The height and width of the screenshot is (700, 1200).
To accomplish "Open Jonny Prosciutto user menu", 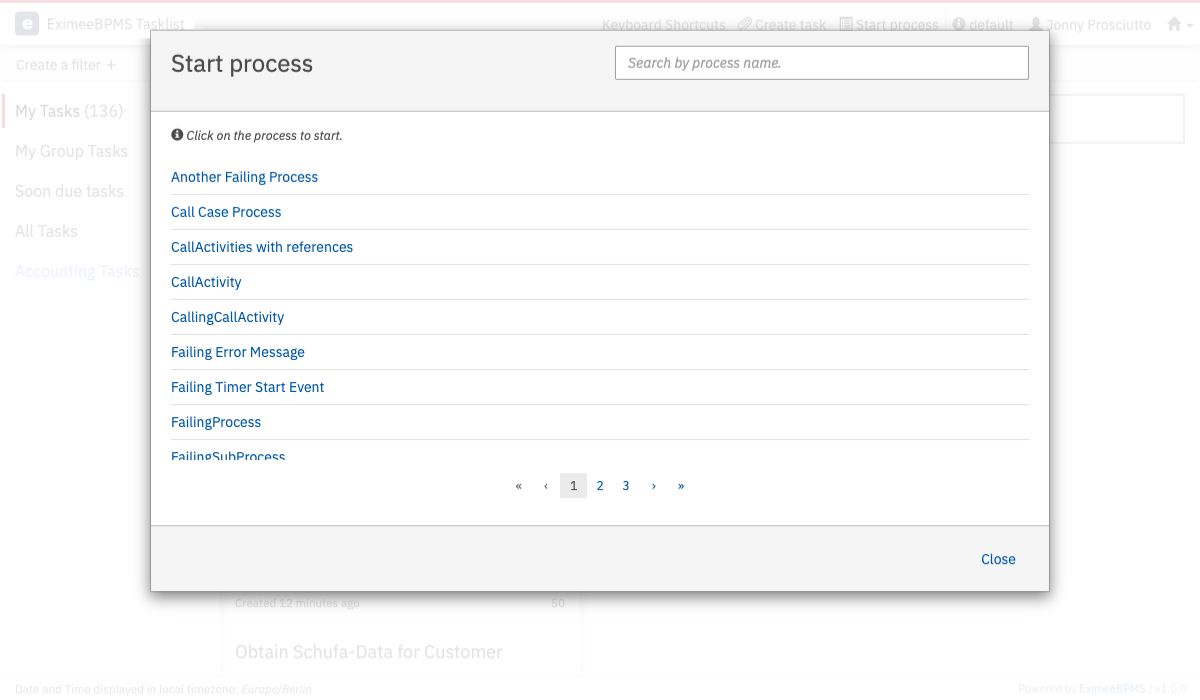I will 1090,24.
